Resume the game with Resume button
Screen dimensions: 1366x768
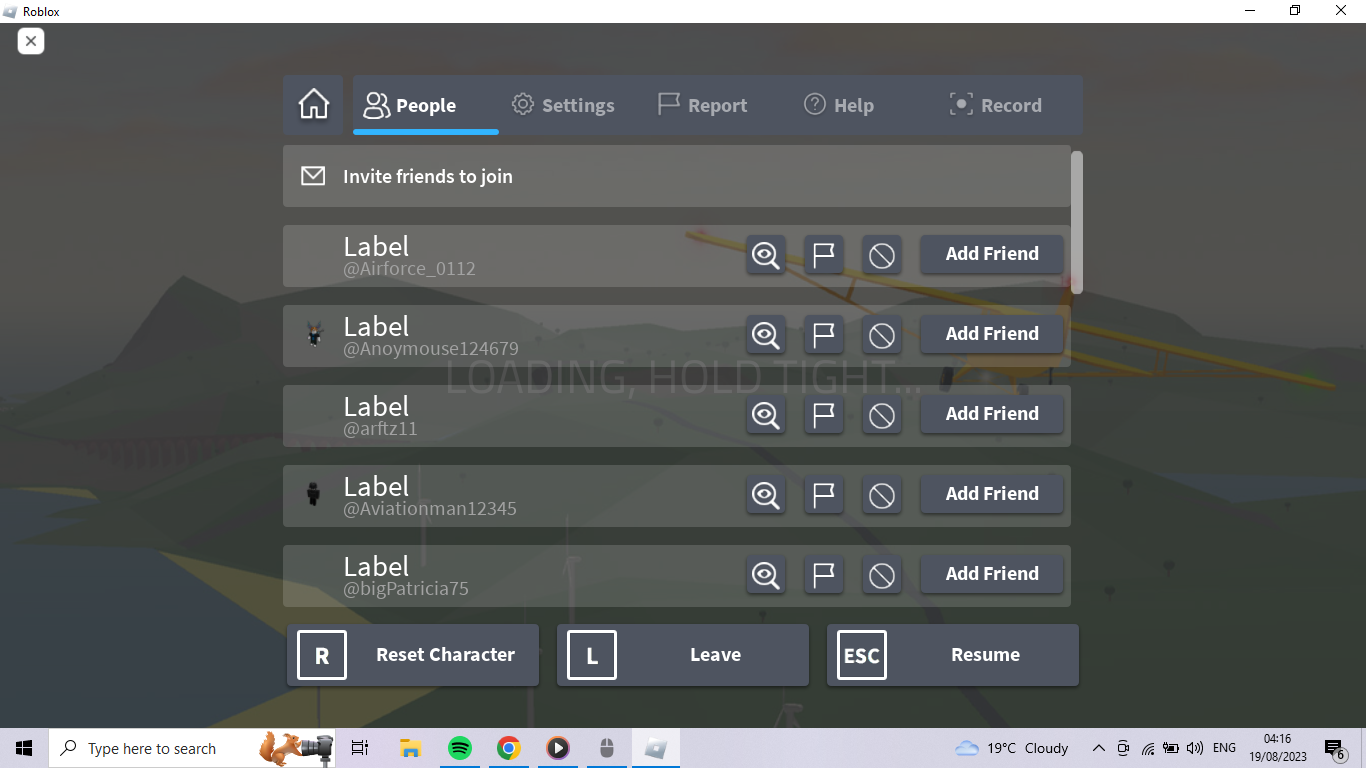(x=953, y=655)
